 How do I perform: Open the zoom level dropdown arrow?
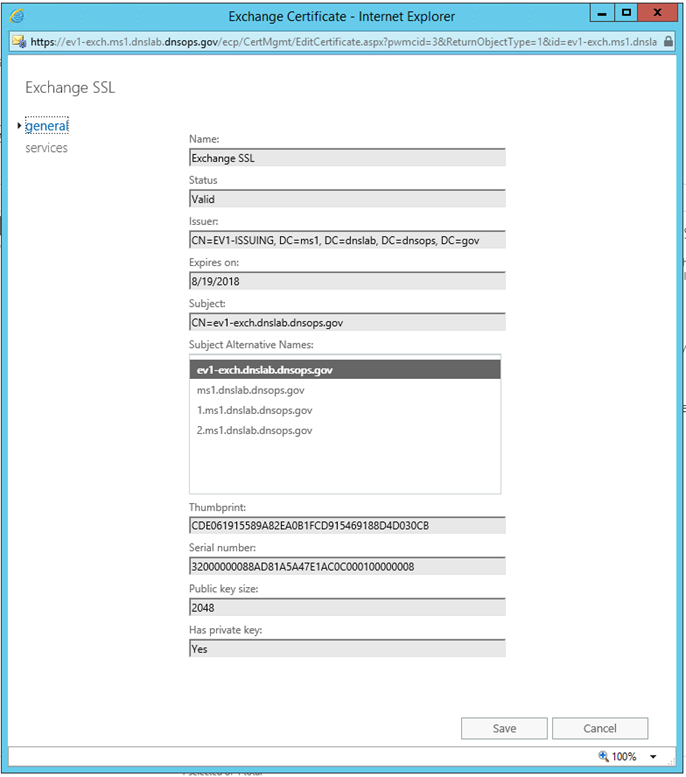(x=653, y=757)
